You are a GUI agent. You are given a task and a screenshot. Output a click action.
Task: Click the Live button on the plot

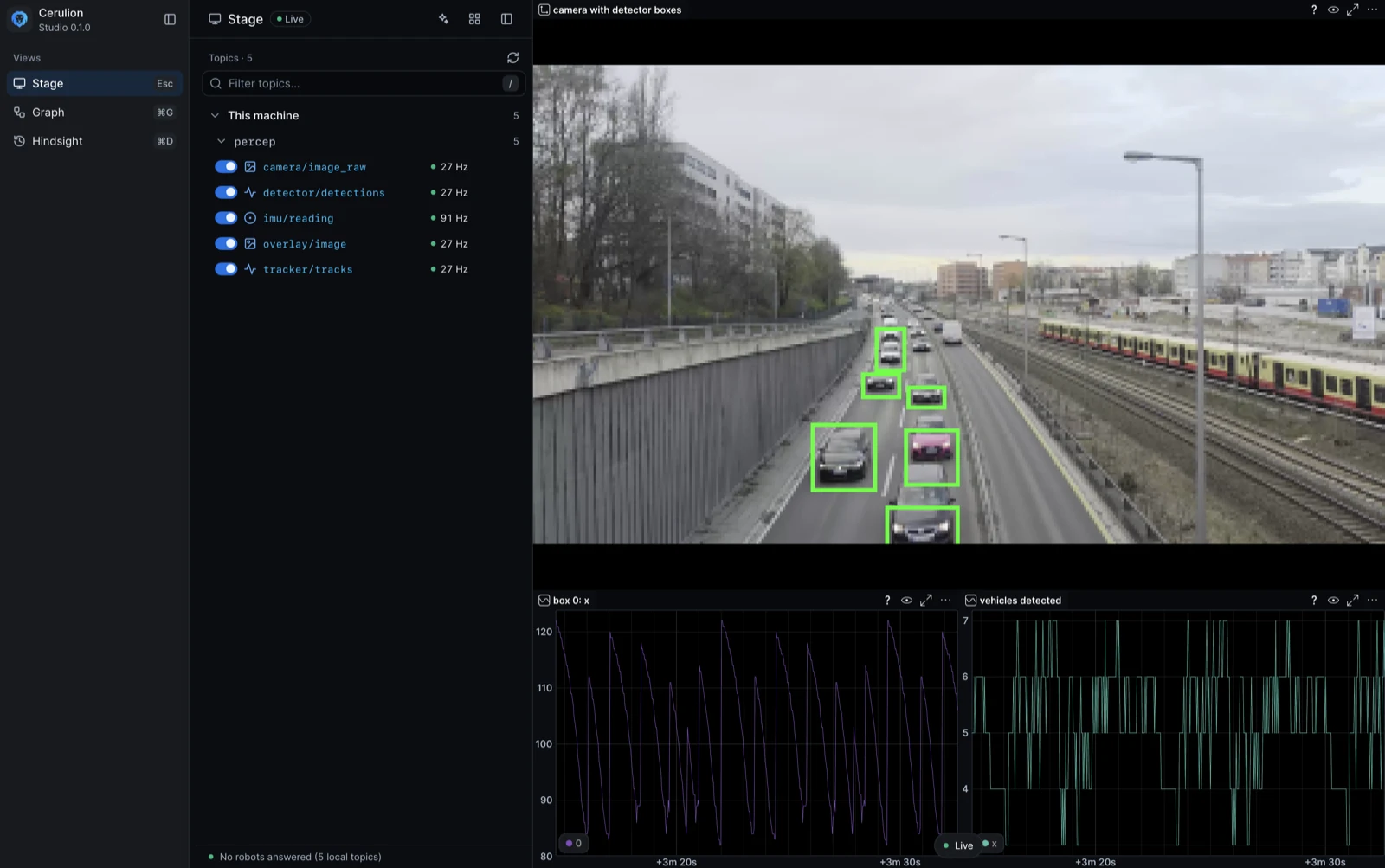(957, 845)
